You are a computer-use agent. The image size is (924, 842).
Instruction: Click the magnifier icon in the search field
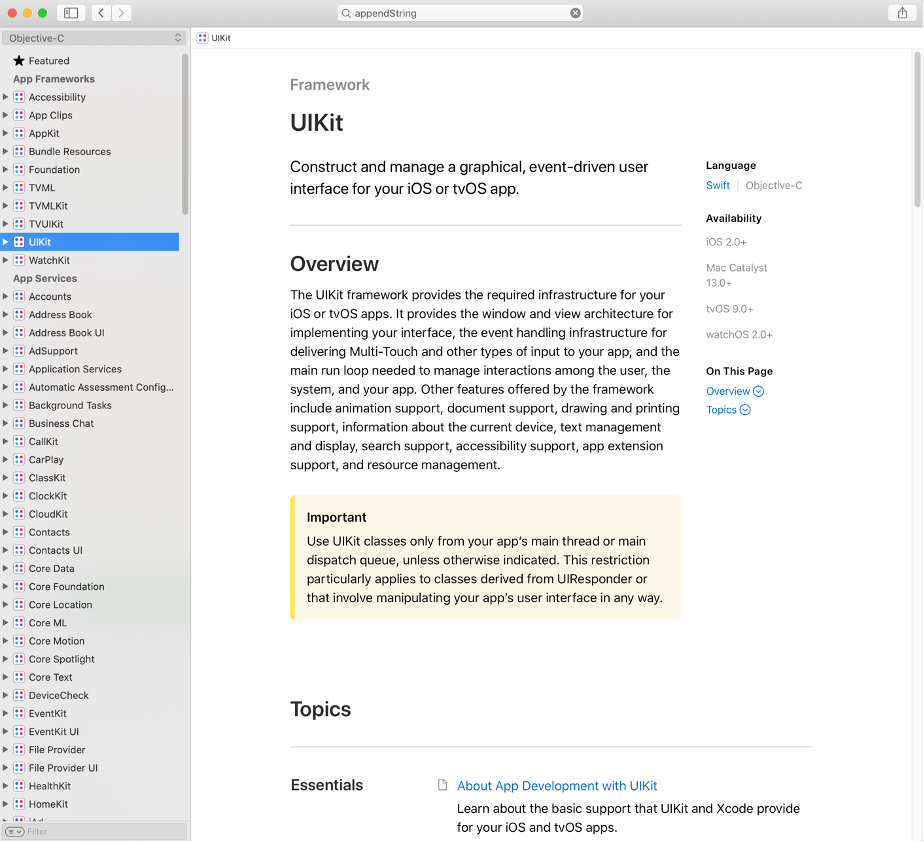coord(346,13)
